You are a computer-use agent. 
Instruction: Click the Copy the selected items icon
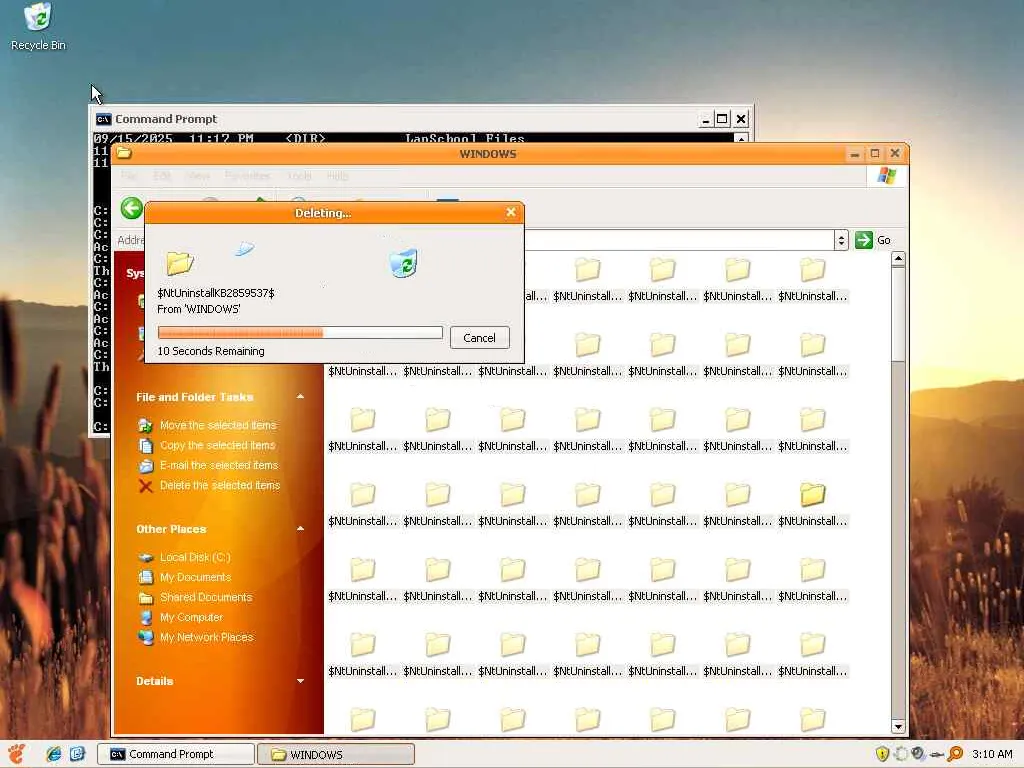[x=146, y=445]
